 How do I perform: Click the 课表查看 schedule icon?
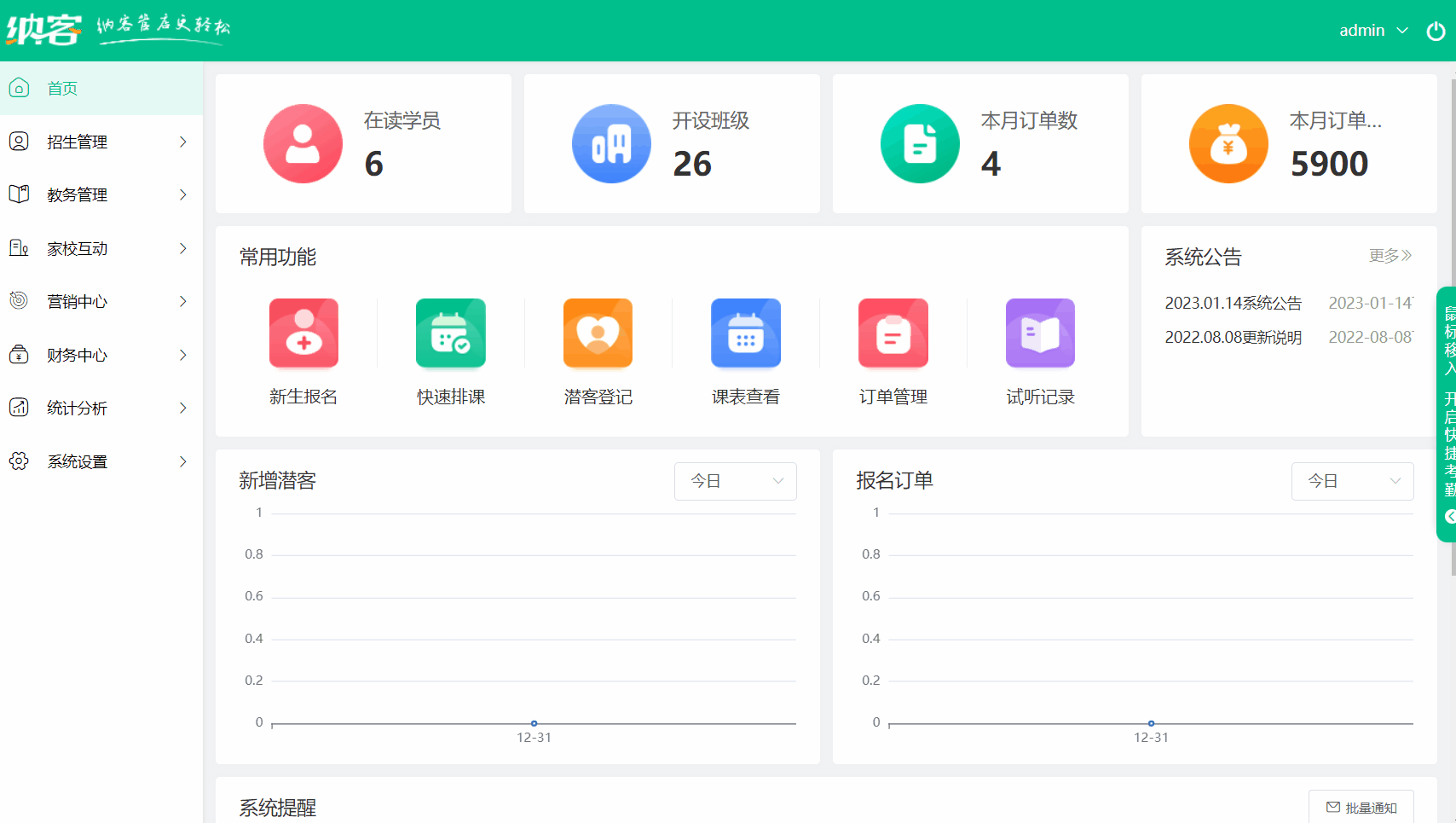coord(745,333)
